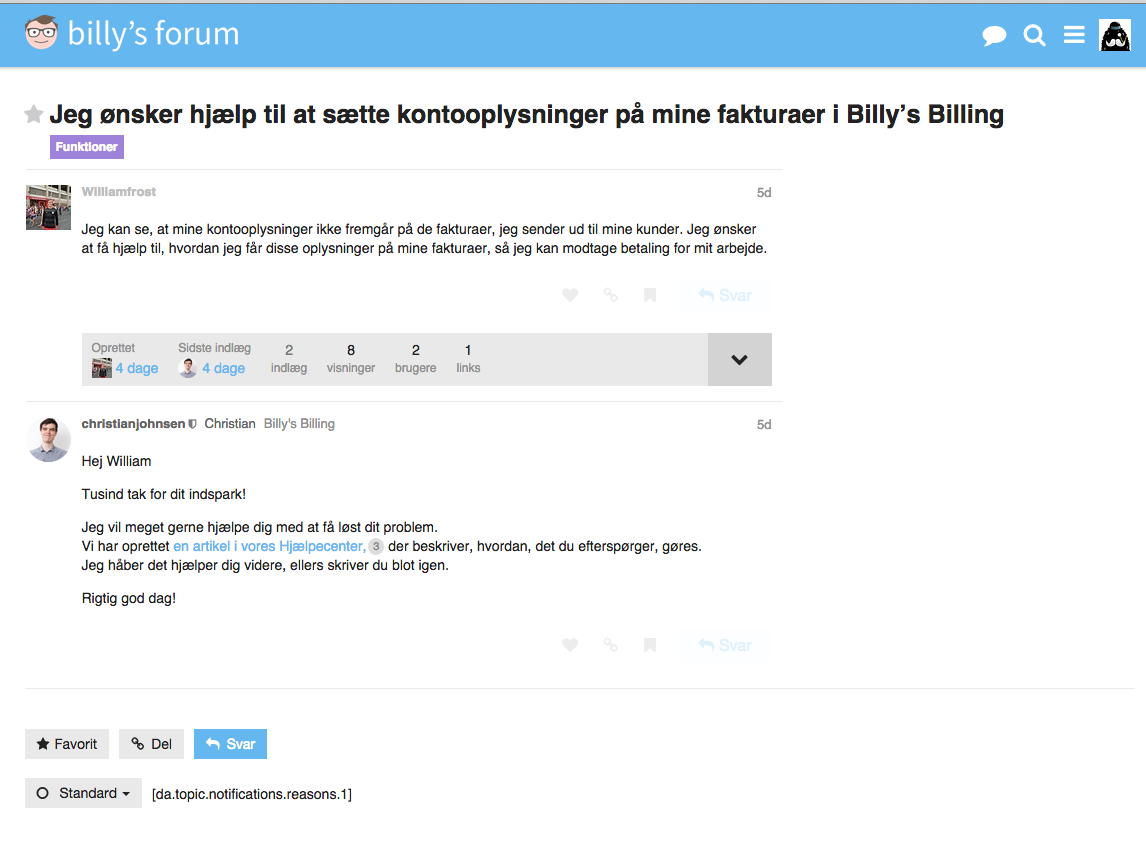The image size is (1146, 847).
Task: Open the hamburger menu icon
Action: click(x=1074, y=35)
